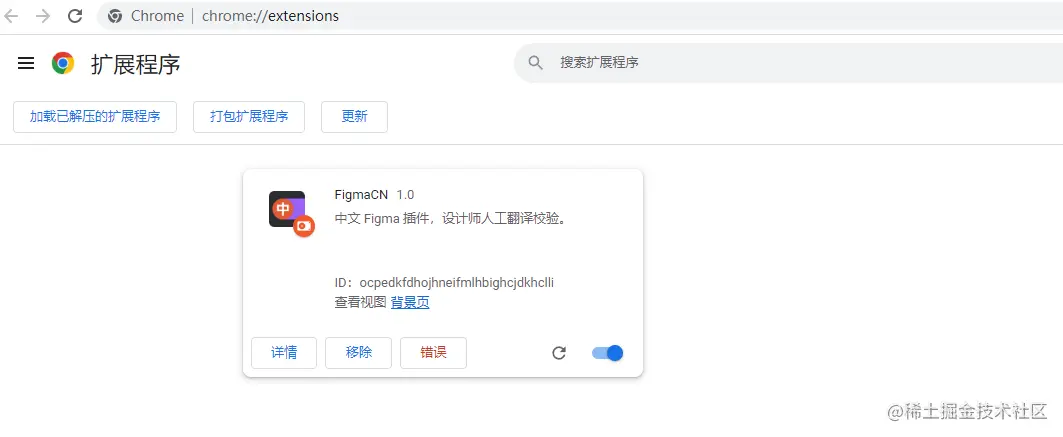Click the magnifier icon in the search box

[x=536, y=63]
